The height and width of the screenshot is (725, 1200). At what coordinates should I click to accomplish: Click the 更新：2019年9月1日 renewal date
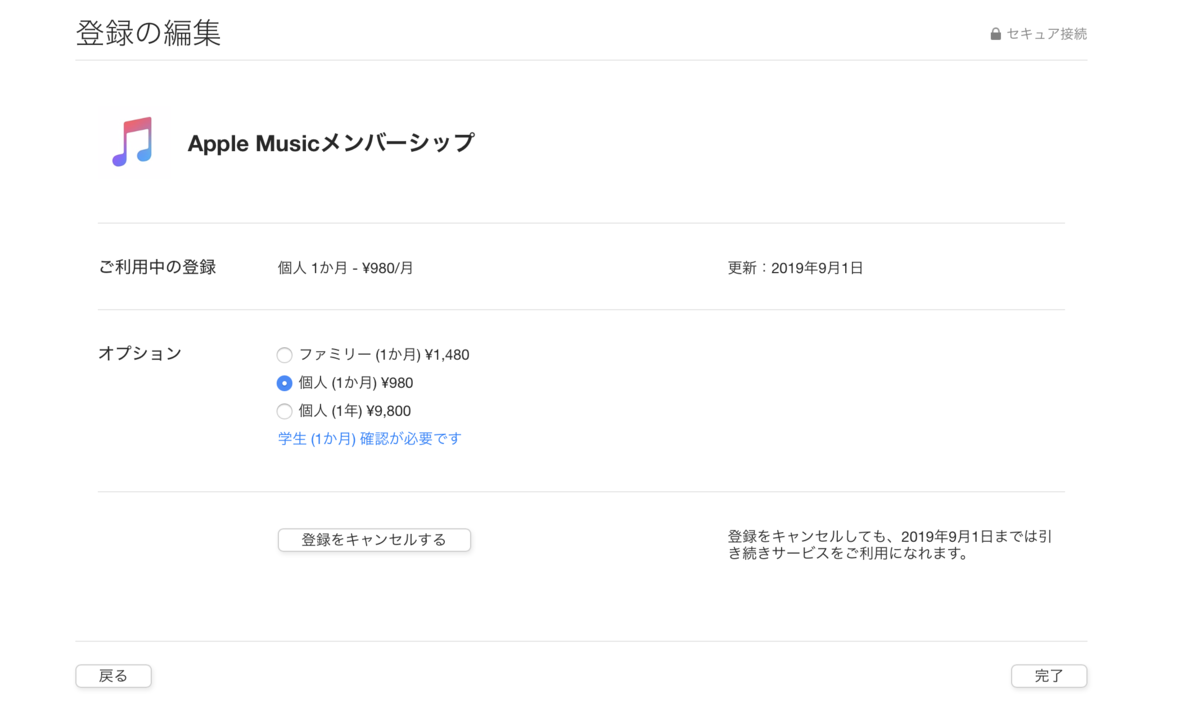click(x=795, y=267)
